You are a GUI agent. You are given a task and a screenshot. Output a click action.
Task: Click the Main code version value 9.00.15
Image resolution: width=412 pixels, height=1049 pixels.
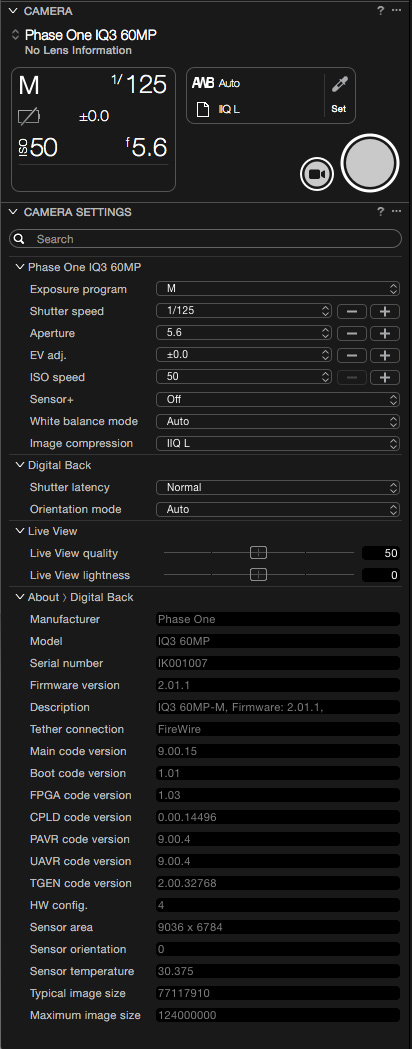point(278,751)
